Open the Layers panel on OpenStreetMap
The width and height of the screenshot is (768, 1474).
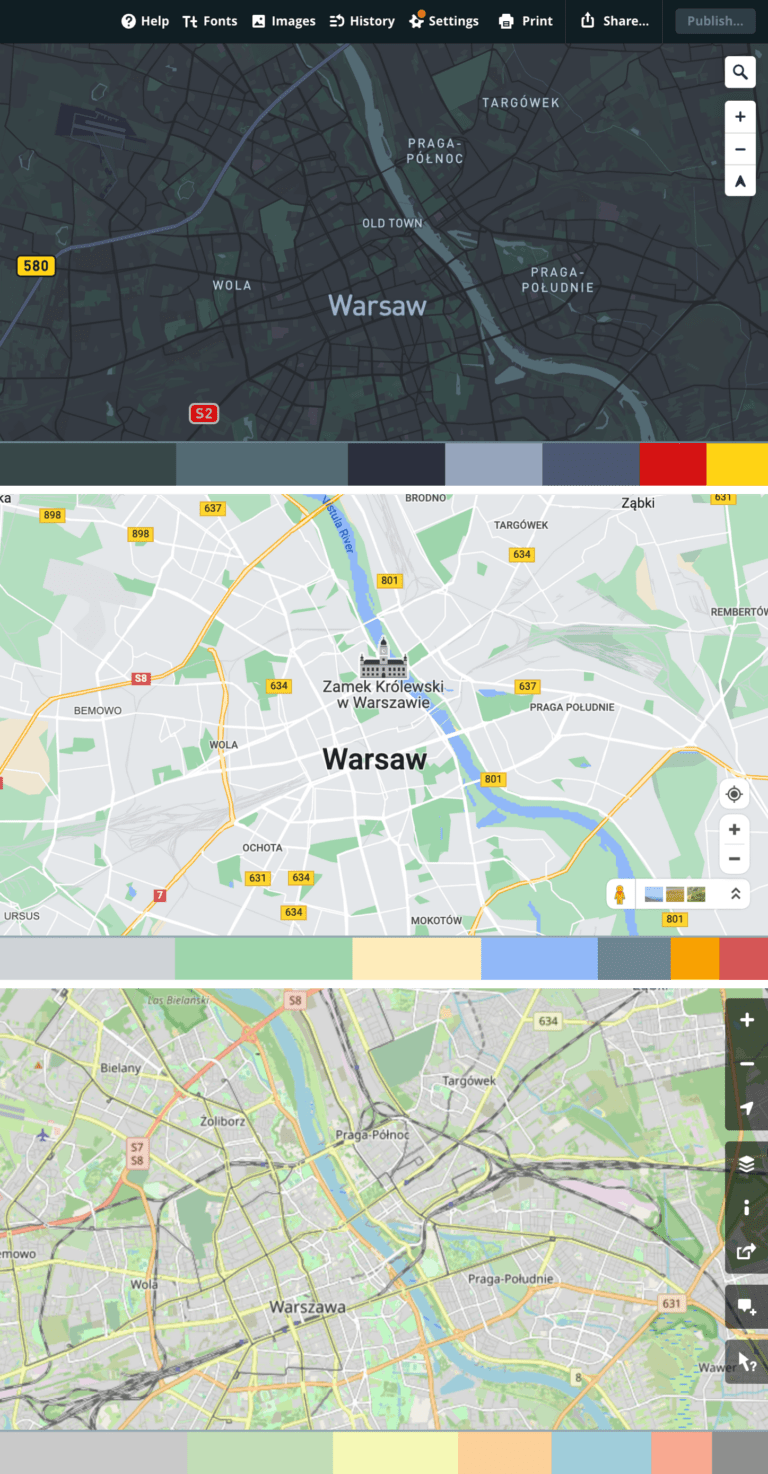(x=747, y=1164)
